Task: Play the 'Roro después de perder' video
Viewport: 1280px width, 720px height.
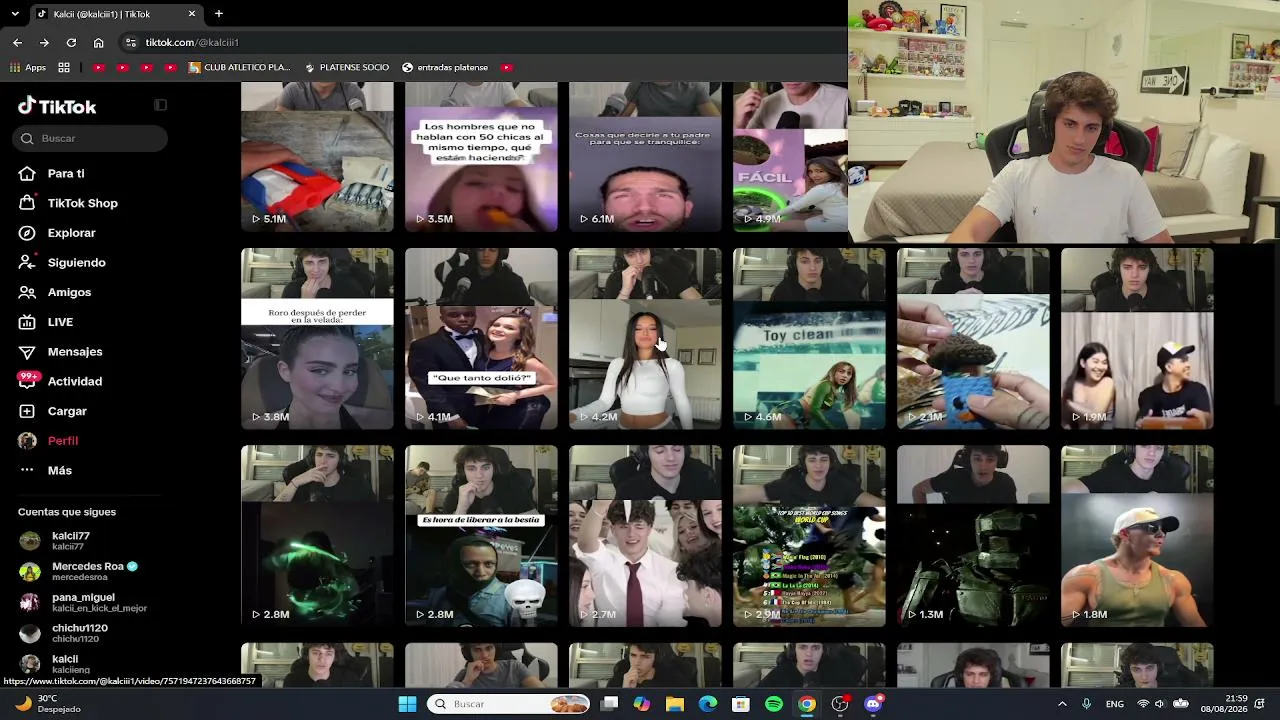Action: coord(317,339)
